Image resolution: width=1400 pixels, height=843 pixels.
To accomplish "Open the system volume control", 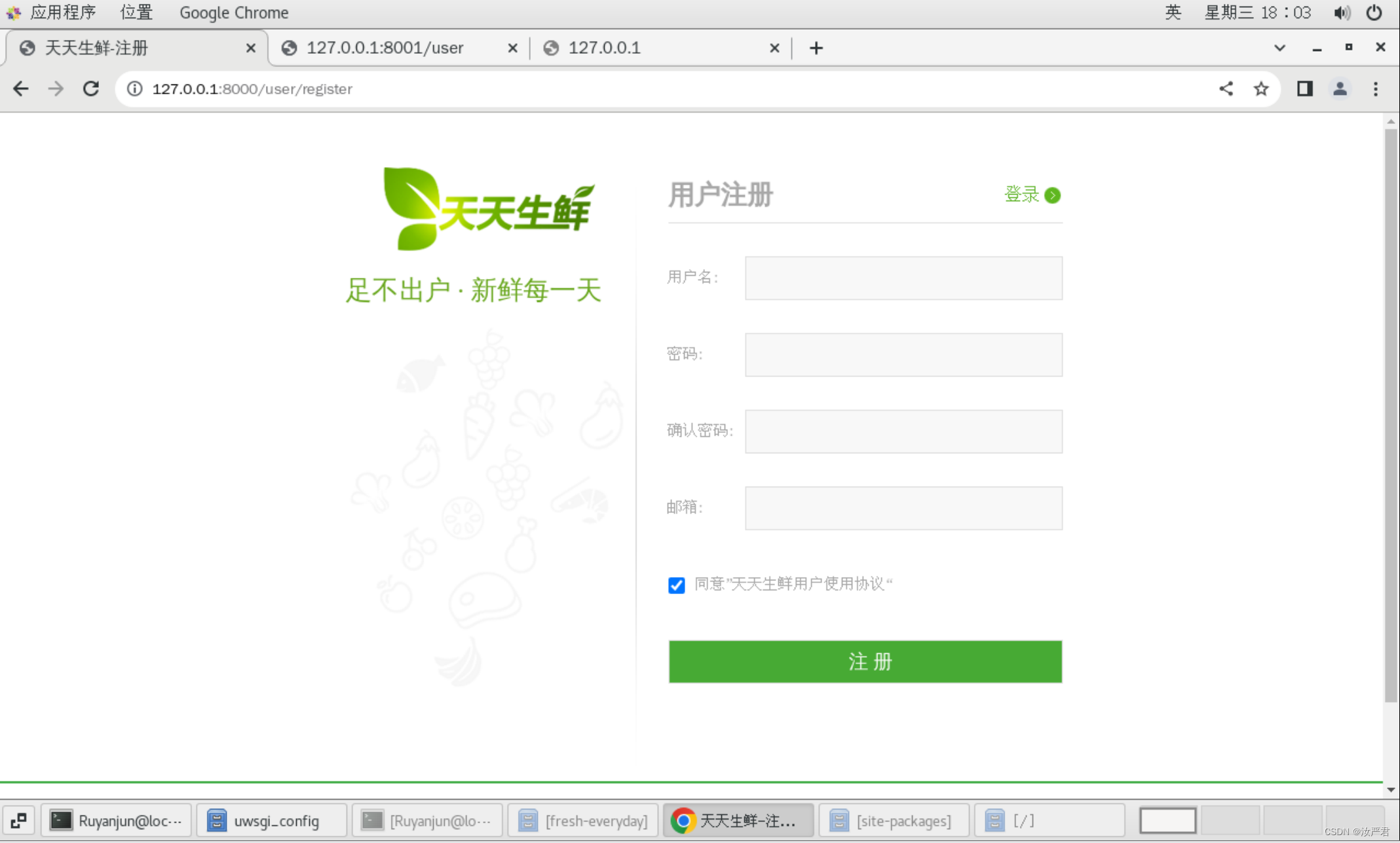I will pos(1341,12).
